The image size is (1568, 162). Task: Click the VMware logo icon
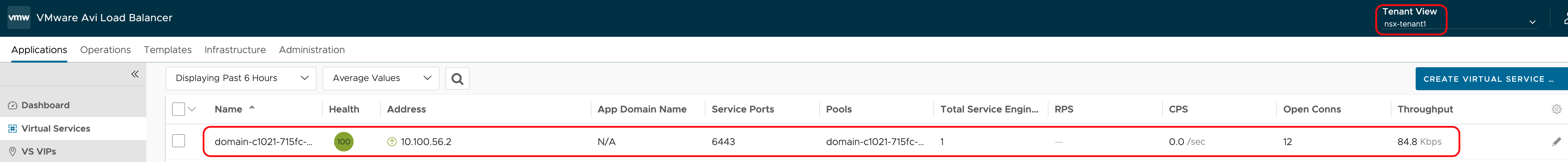pyautogui.click(x=18, y=18)
